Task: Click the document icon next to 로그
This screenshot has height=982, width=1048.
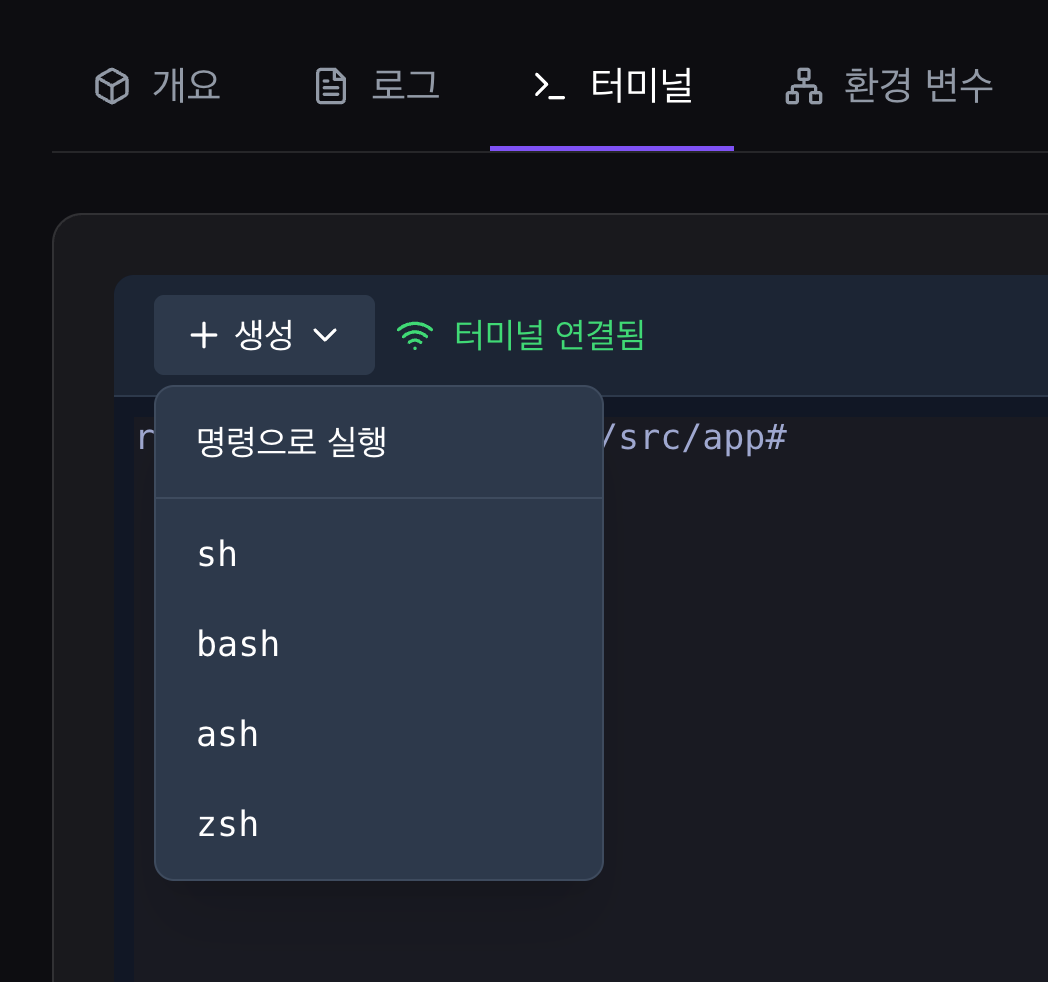Action: (x=330, y=85)
